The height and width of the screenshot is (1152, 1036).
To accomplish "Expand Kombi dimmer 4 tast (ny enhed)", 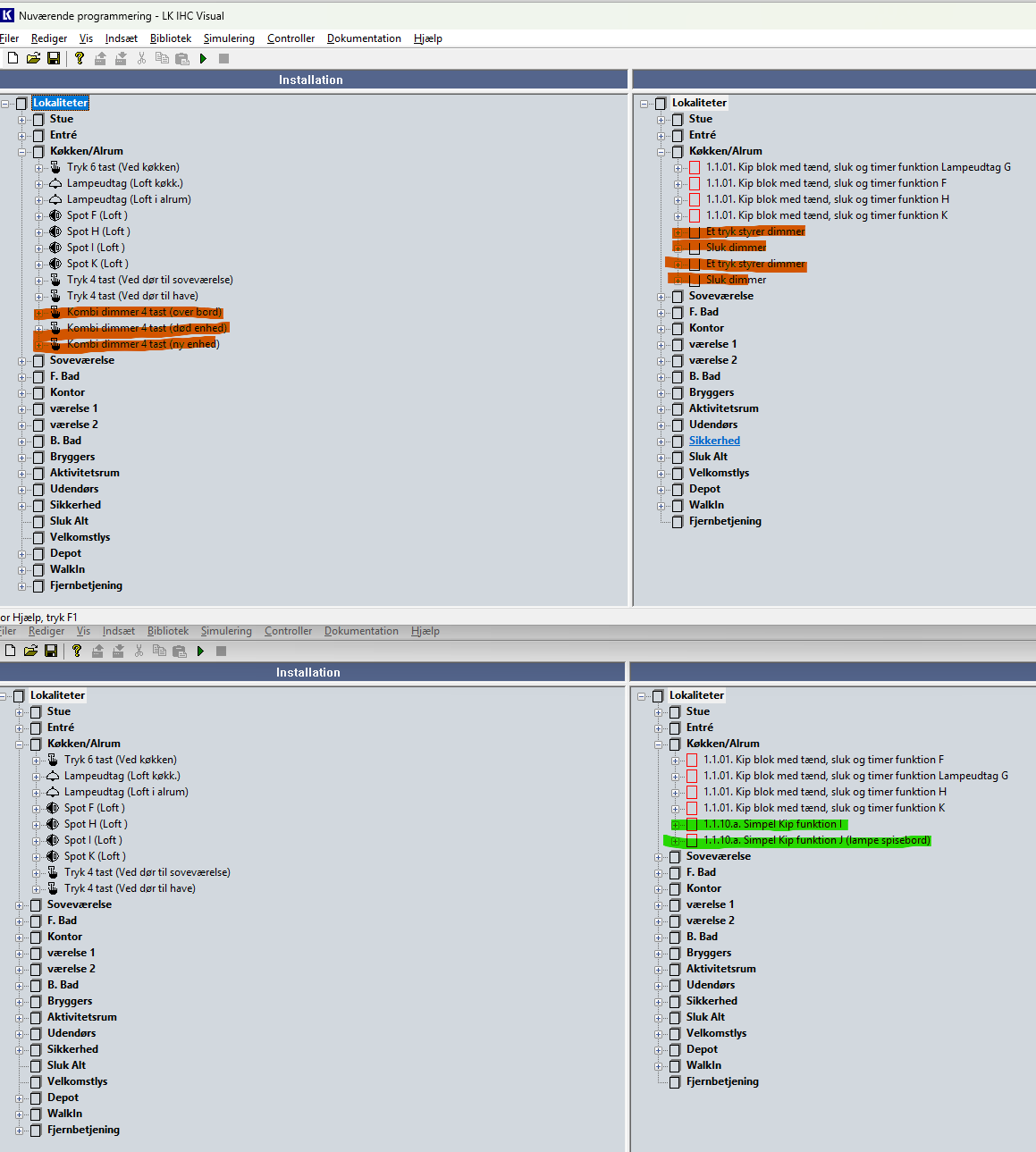I will coord(39,344).
